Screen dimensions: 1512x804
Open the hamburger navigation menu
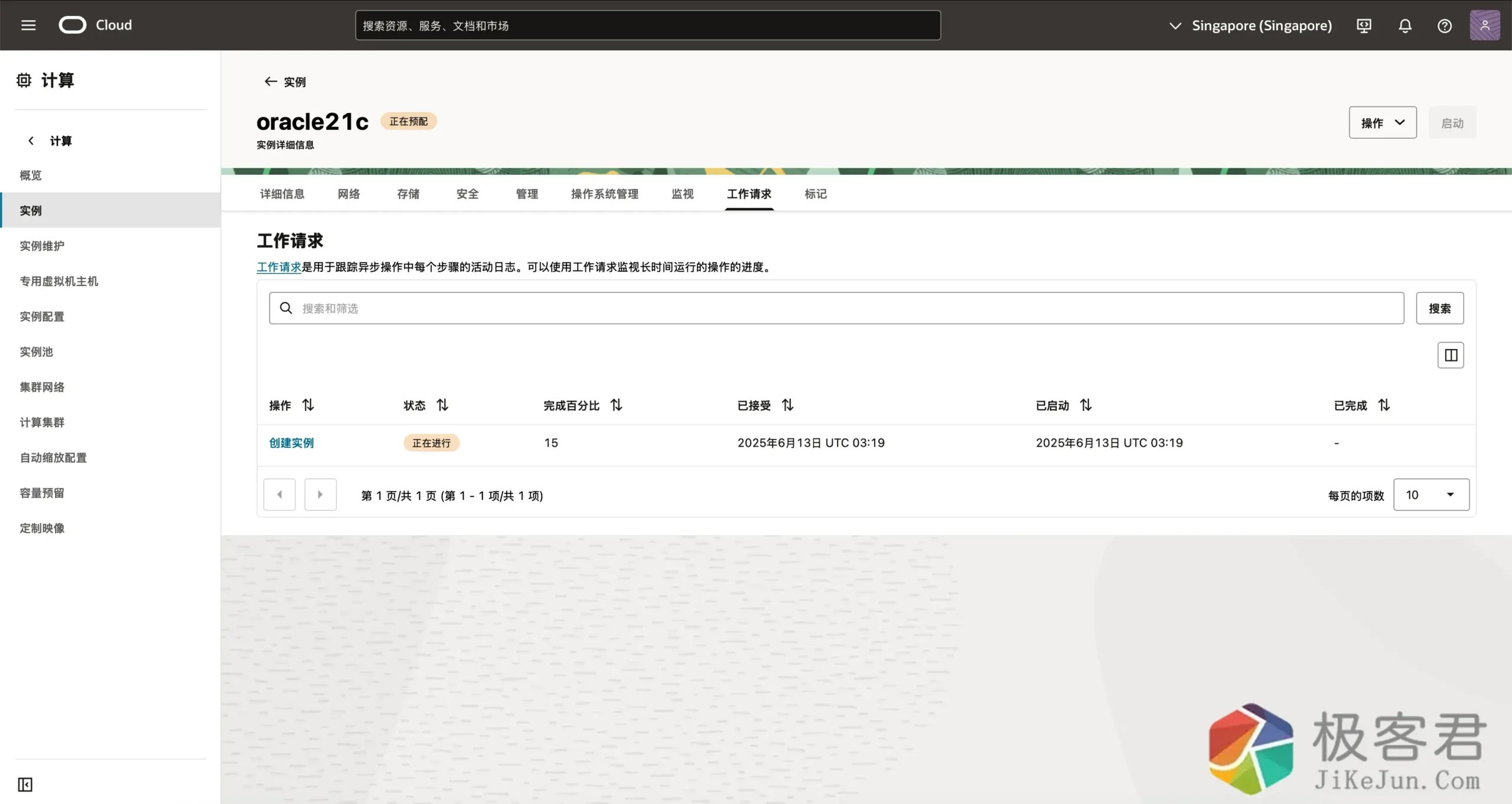click(28, 25)
